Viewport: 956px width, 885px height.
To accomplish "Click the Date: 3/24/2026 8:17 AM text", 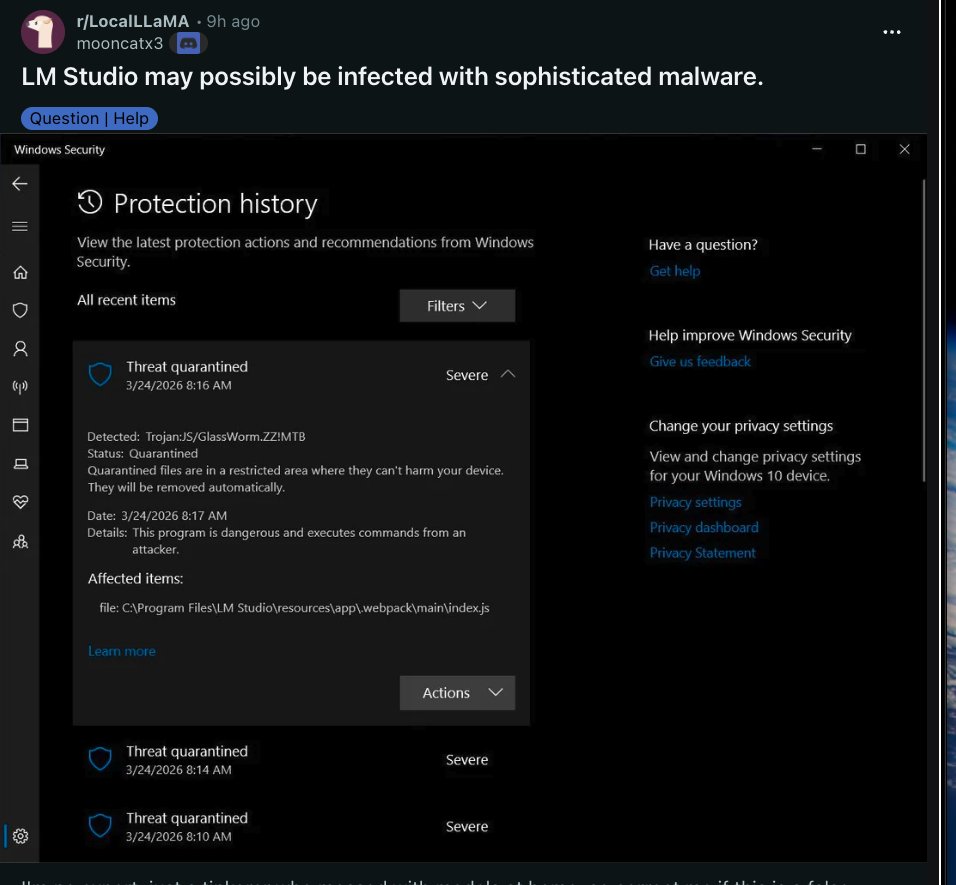I will (x=157, y=516).
